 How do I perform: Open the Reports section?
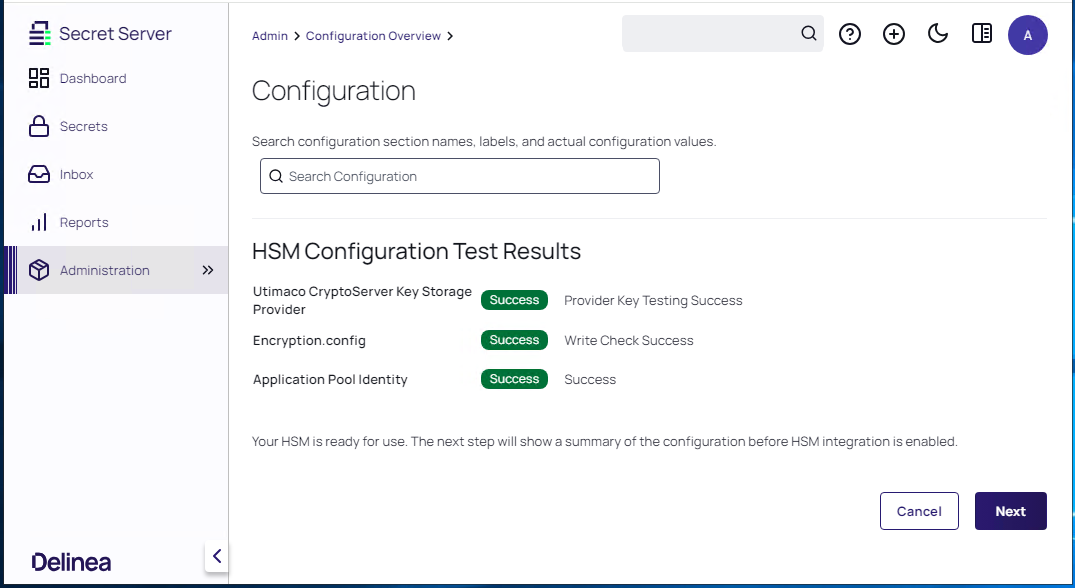click(x=83, y=222)
